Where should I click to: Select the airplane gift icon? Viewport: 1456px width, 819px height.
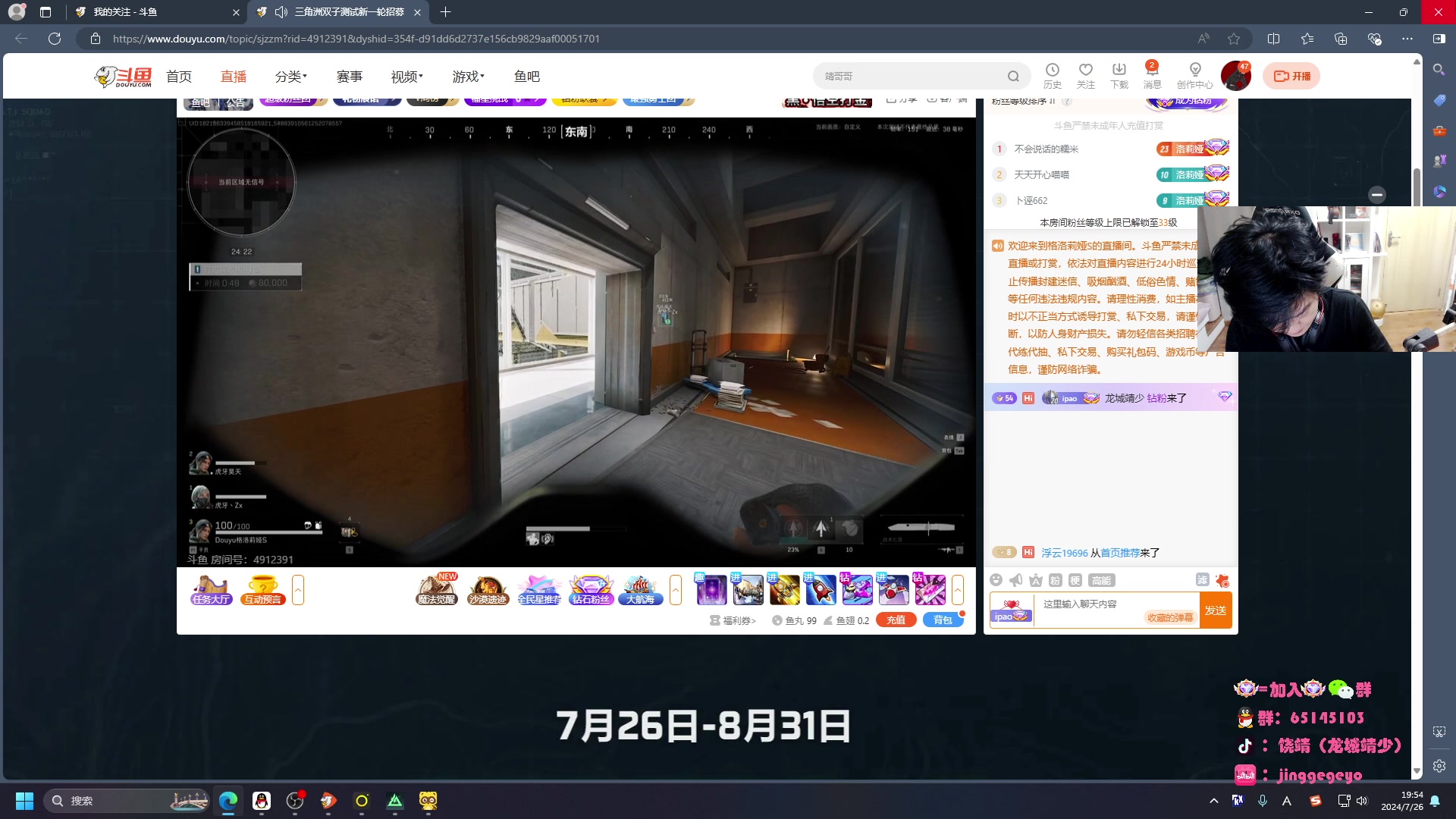893,589
